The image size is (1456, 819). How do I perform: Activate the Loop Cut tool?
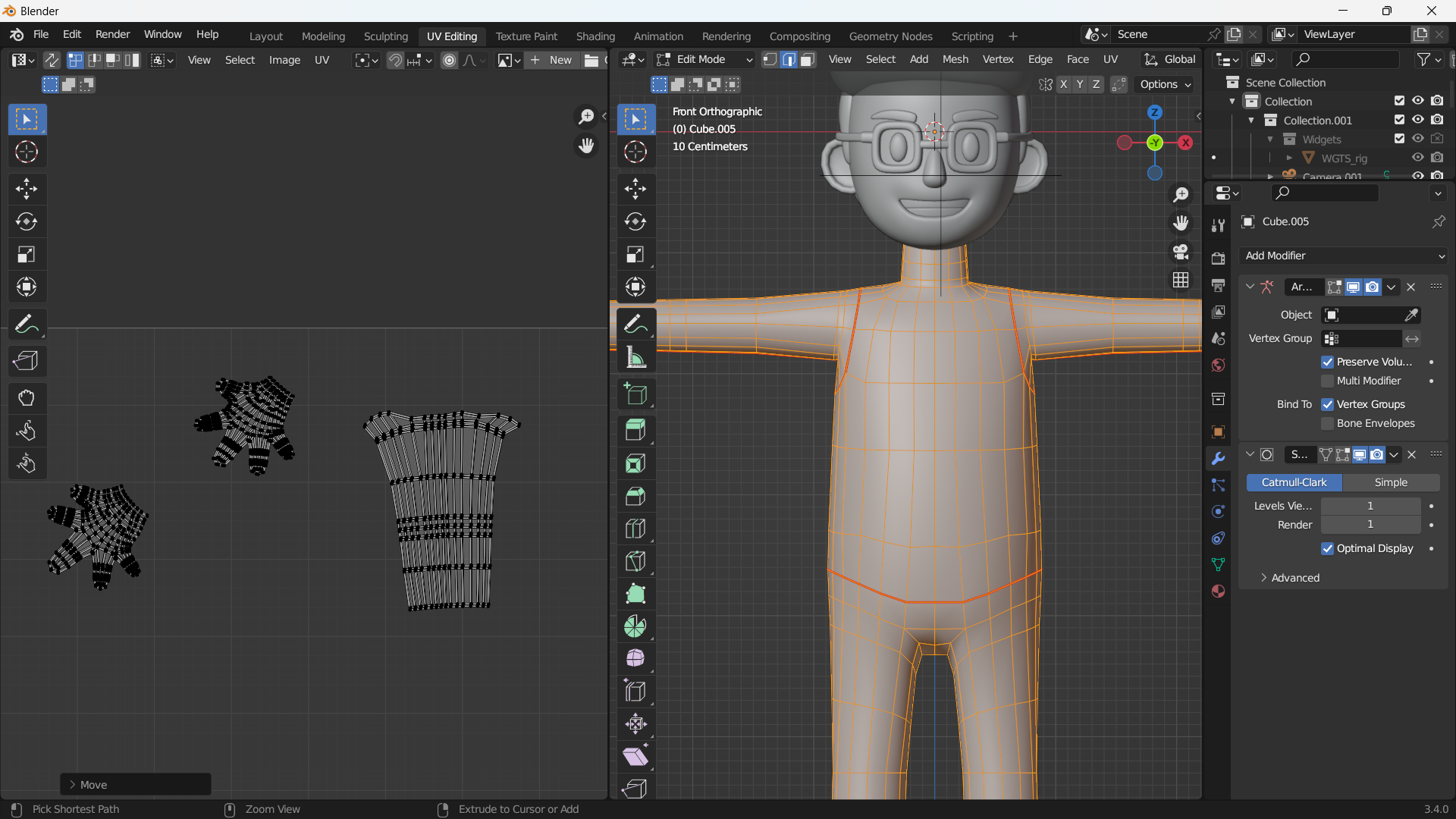pyautogui.click(x=635, y=529)
